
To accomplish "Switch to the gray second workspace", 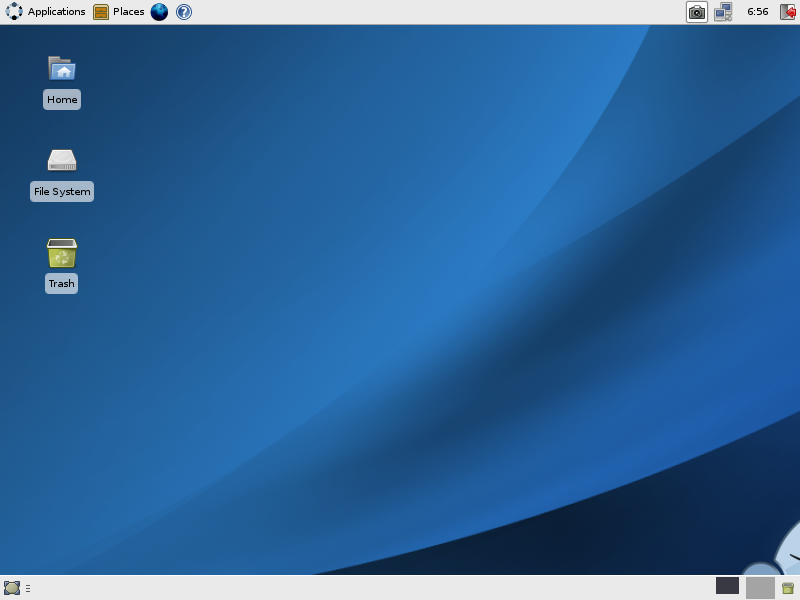I will pos(760,588).
